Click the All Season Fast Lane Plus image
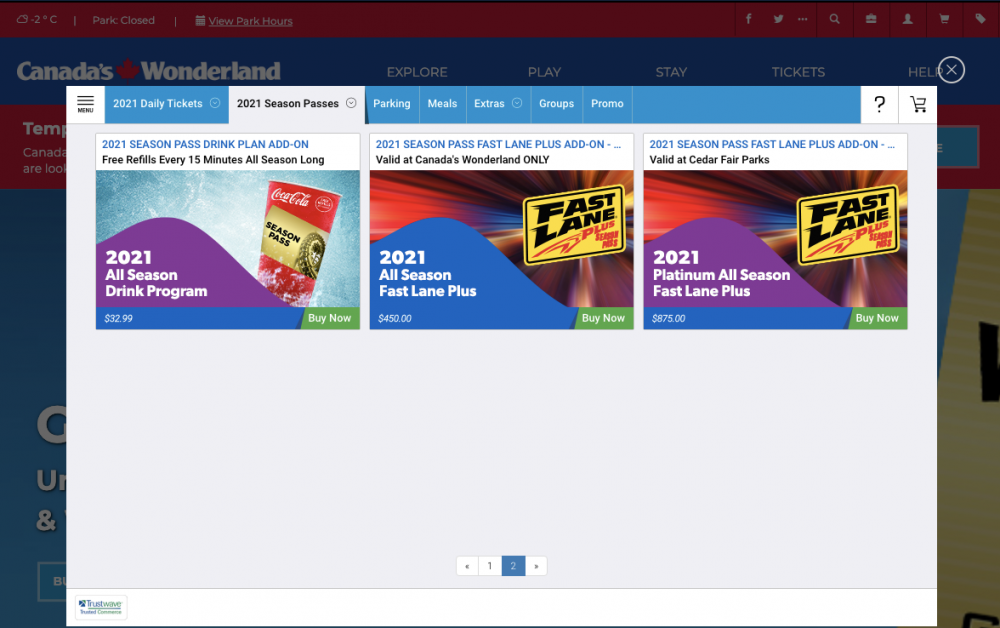Viewport: 1000px width, 628px height. coord(501,238)
